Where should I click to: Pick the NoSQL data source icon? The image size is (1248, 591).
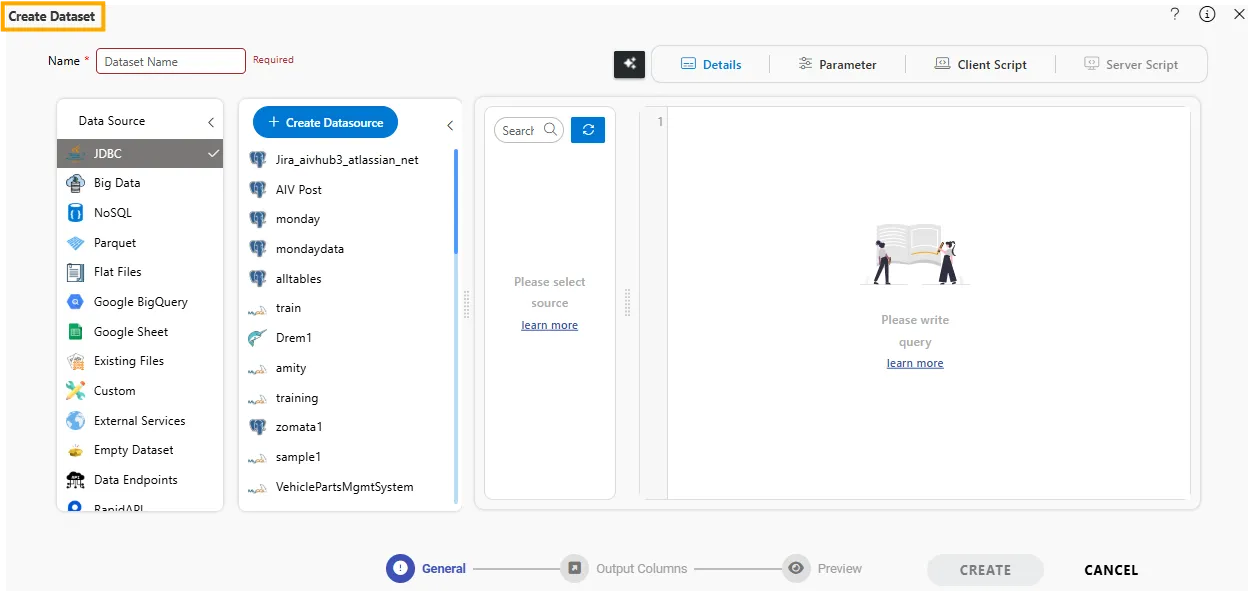click(x=75, y=213)
